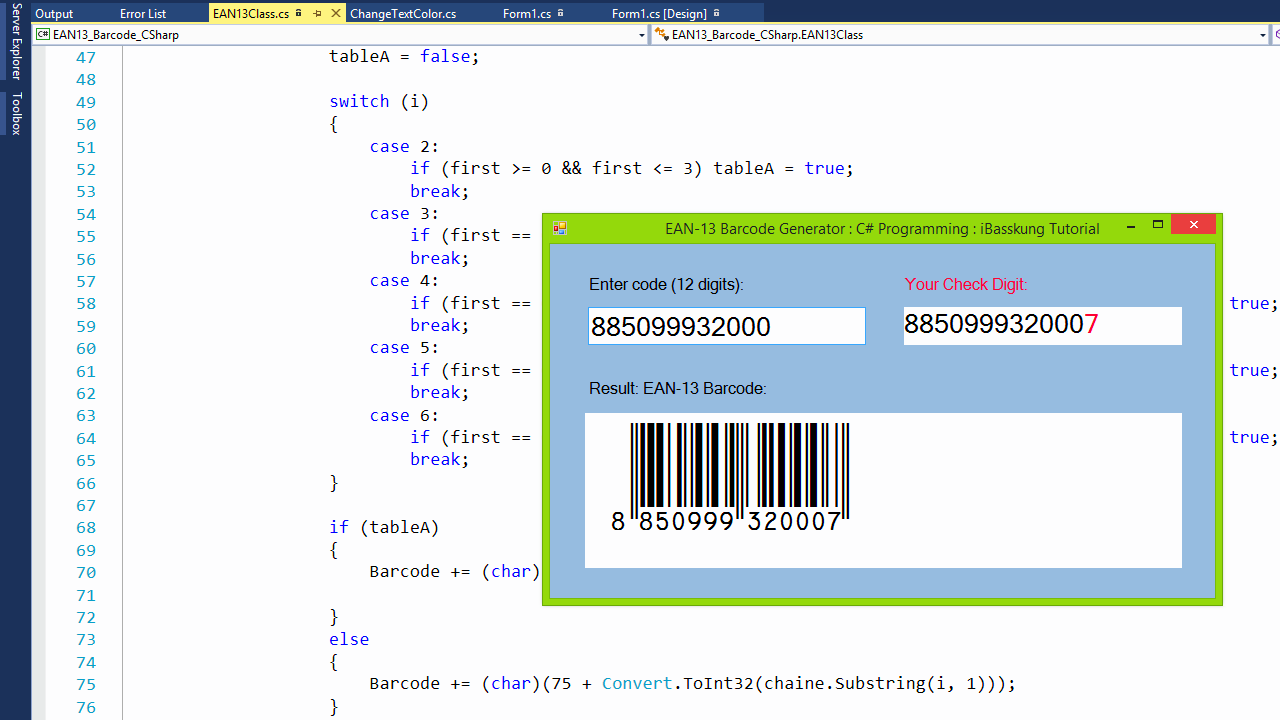Open the EAN13_Barcode_CSharp project dropdown
Image resolution: width=1280 pixels, height=720 pixels.
point(641,35)
